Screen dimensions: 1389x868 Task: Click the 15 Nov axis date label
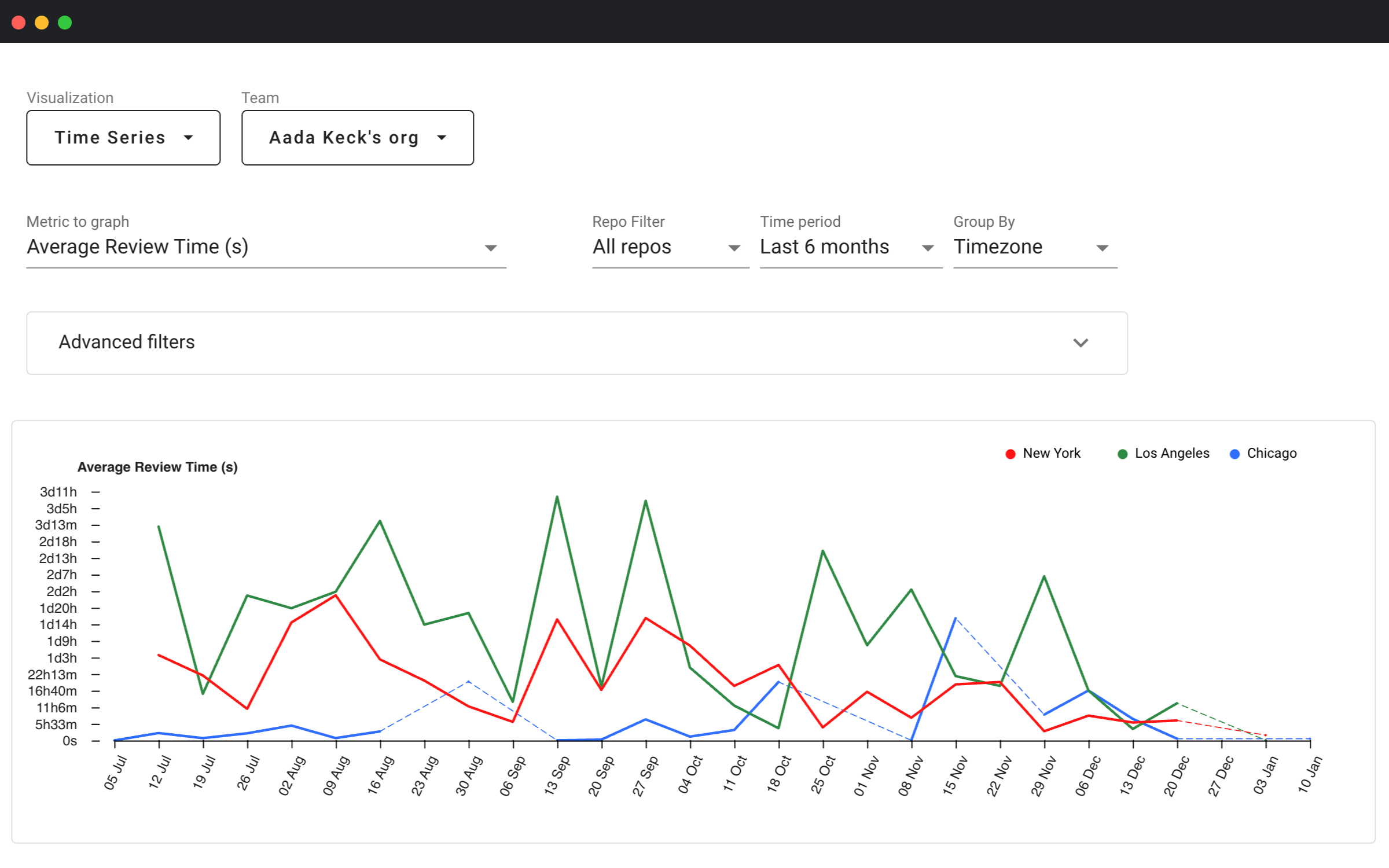tap(954, 775)
